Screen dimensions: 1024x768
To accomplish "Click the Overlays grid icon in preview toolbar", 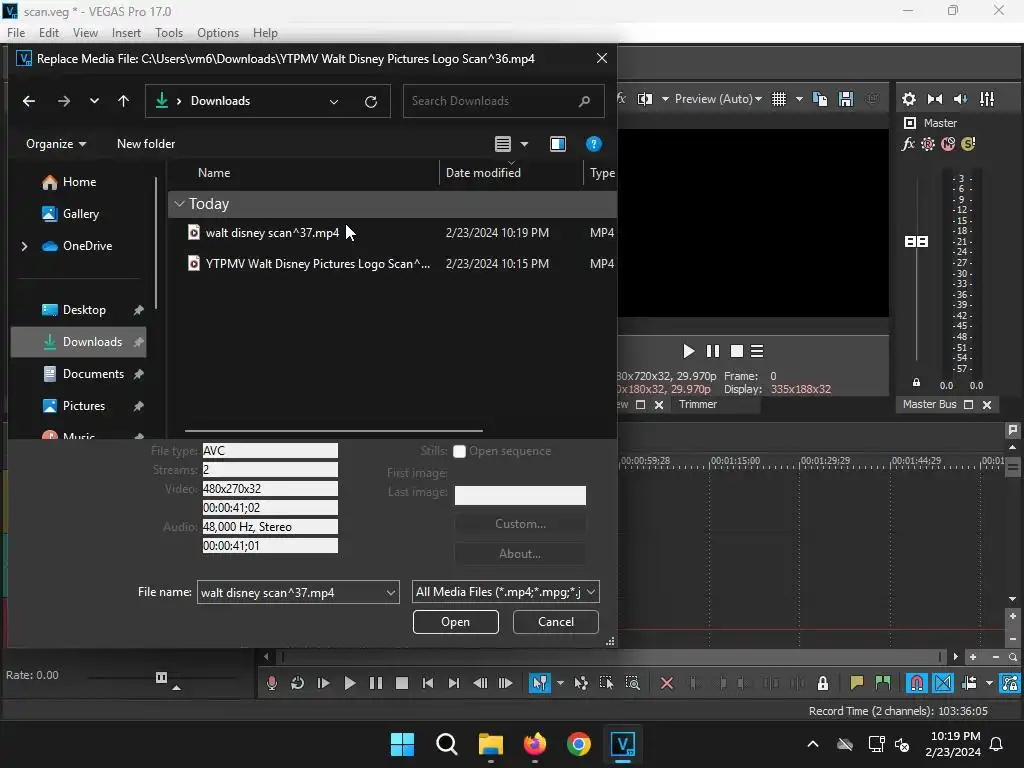I will (779, 99).
